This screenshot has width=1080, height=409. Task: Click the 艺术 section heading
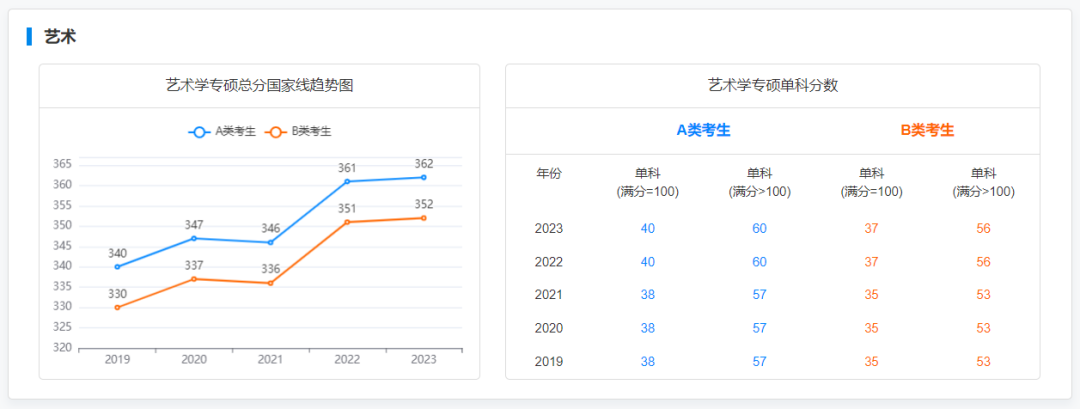(60, 37)
